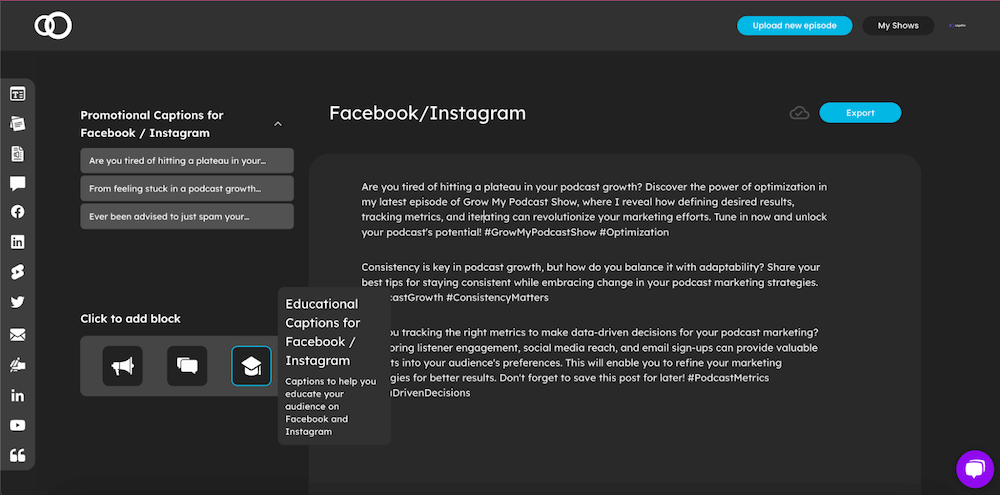Click the interlocking circles logo
1000x495 pixels.
coord(53,26)
